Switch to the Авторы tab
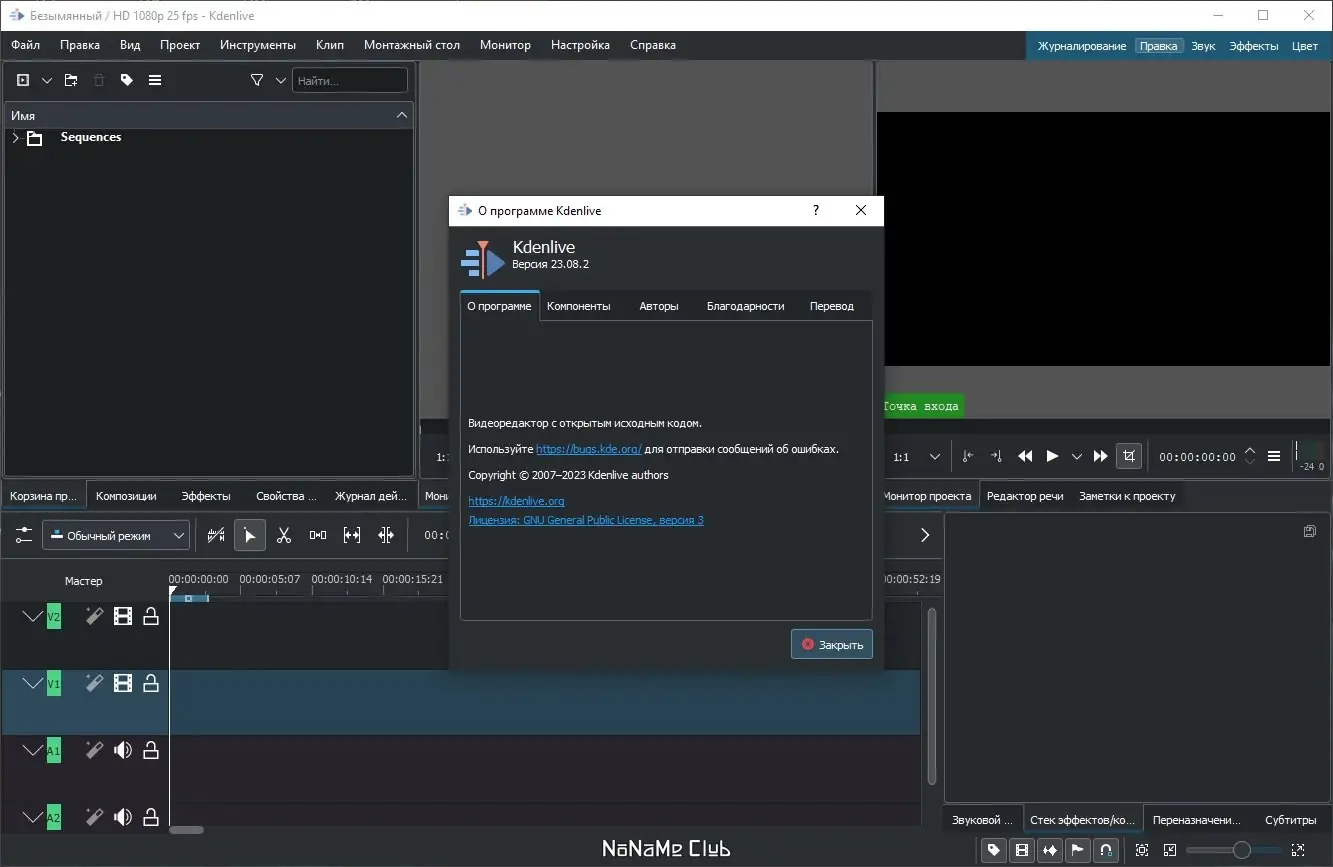This screenshot has width=1333, height=867. click(x=658, y=306)
